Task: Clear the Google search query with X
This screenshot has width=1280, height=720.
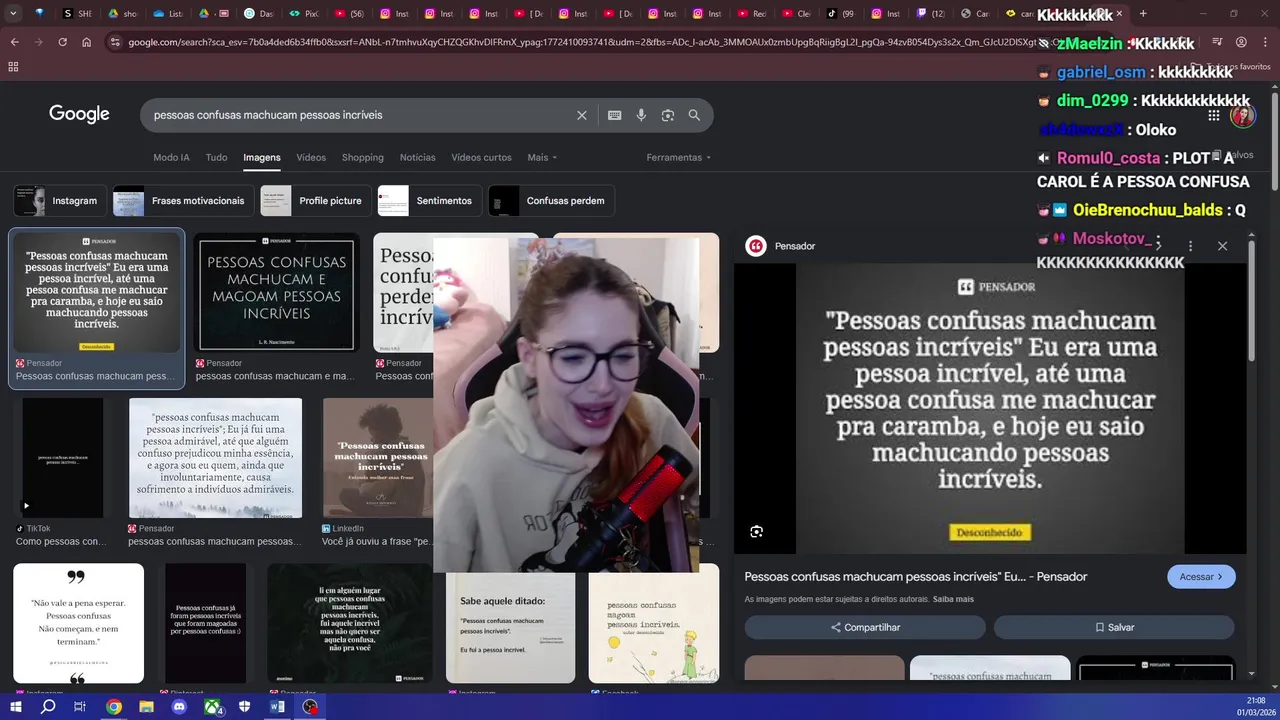Action: point(582,115)
